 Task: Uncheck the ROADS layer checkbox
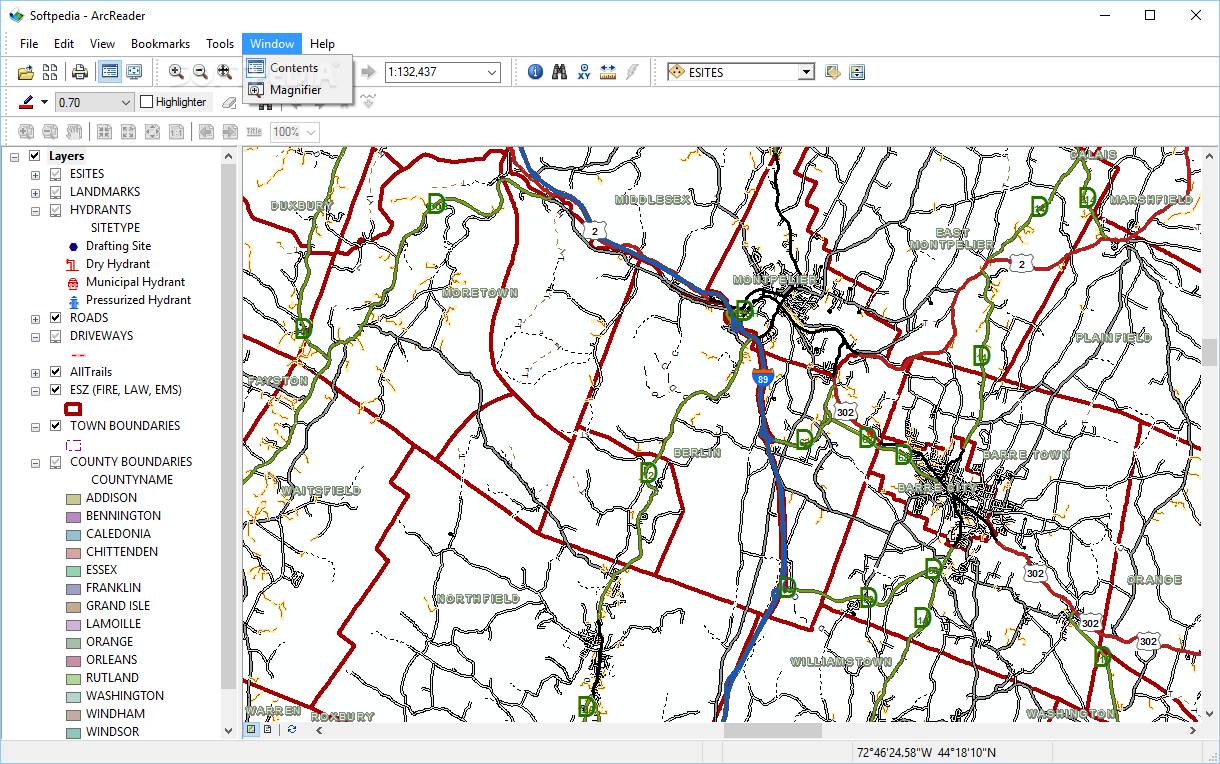click(56, 318)
